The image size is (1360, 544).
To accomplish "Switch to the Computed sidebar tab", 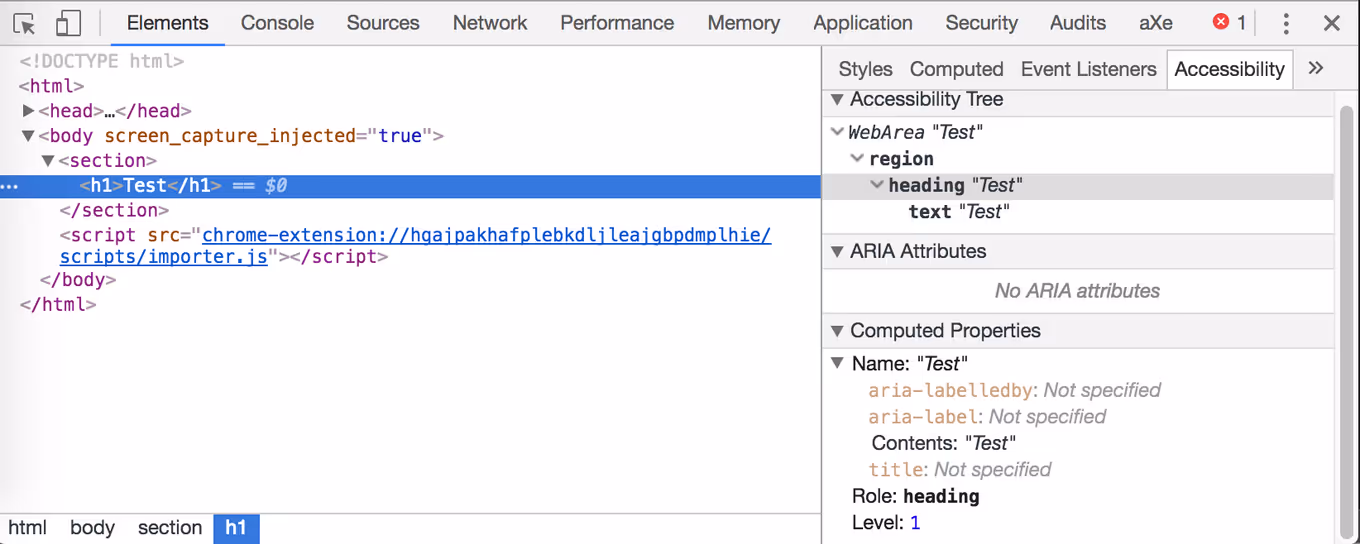I will tap(956, 69).
